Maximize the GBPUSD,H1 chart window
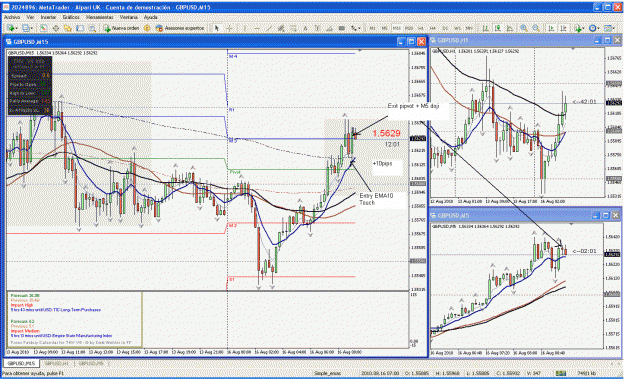 (x=607, y=40)
